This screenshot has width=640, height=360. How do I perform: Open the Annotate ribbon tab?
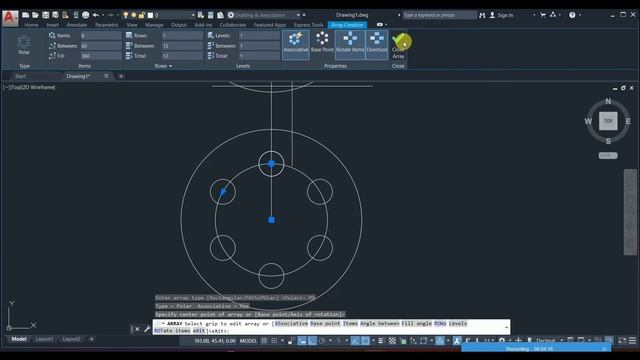pos(77,25)
